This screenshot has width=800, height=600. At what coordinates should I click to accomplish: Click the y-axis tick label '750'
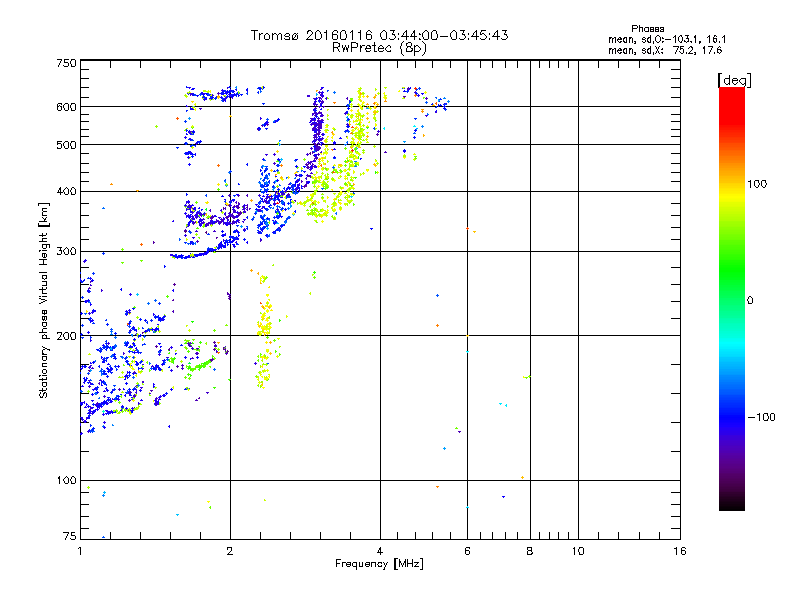click(x=66, y=63)
